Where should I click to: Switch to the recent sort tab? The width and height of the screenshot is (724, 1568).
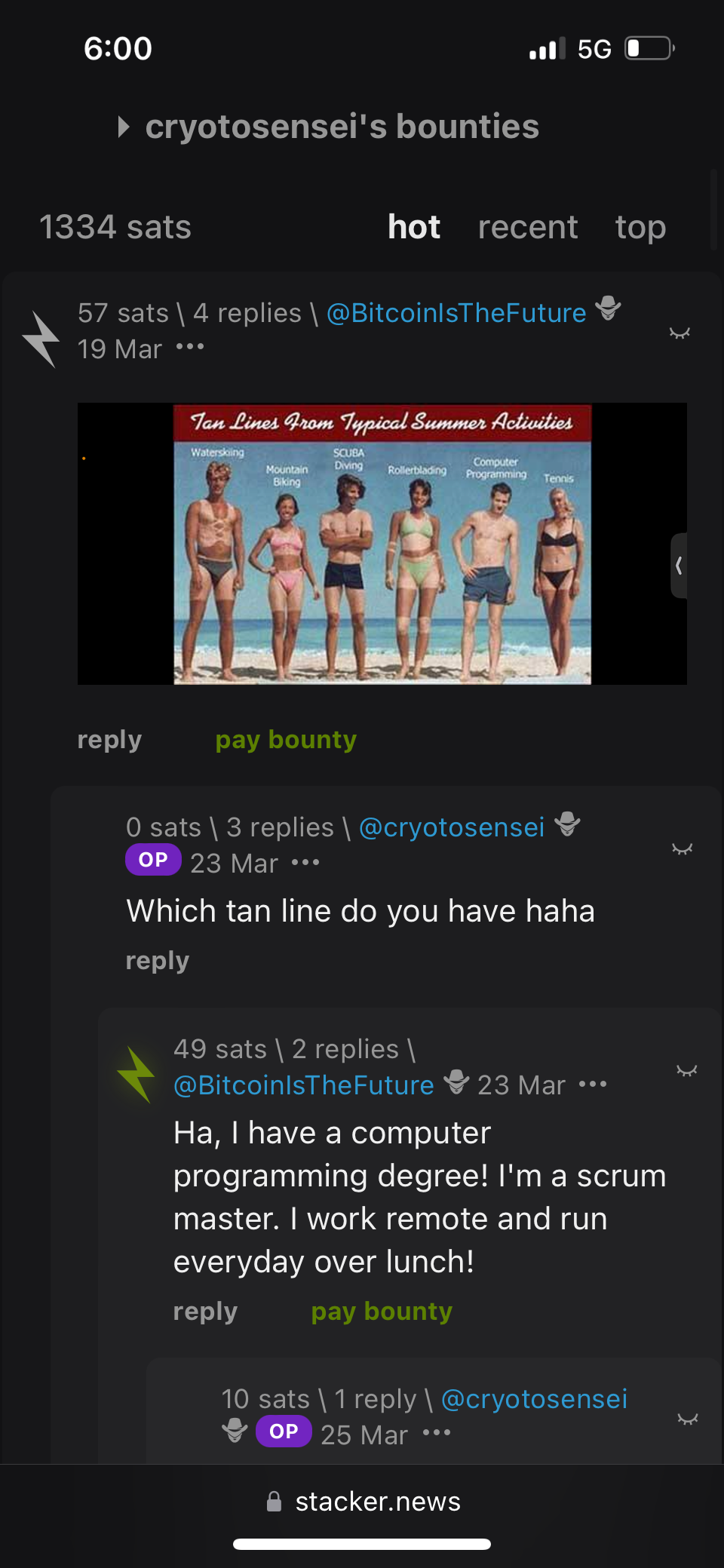tap(528, 227)
